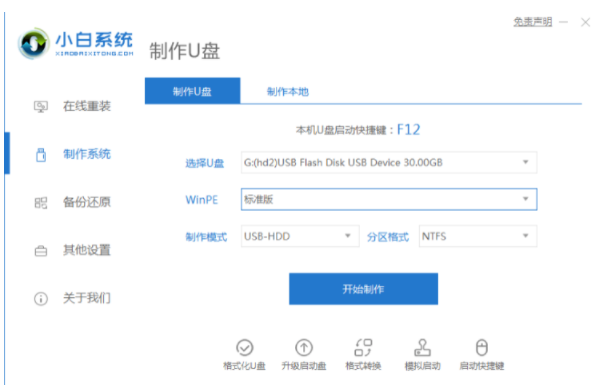Switch to the 制作本地 tab
Image resolution: width=600 pixels, height=392 pixels.
click(x=288, y=91)
